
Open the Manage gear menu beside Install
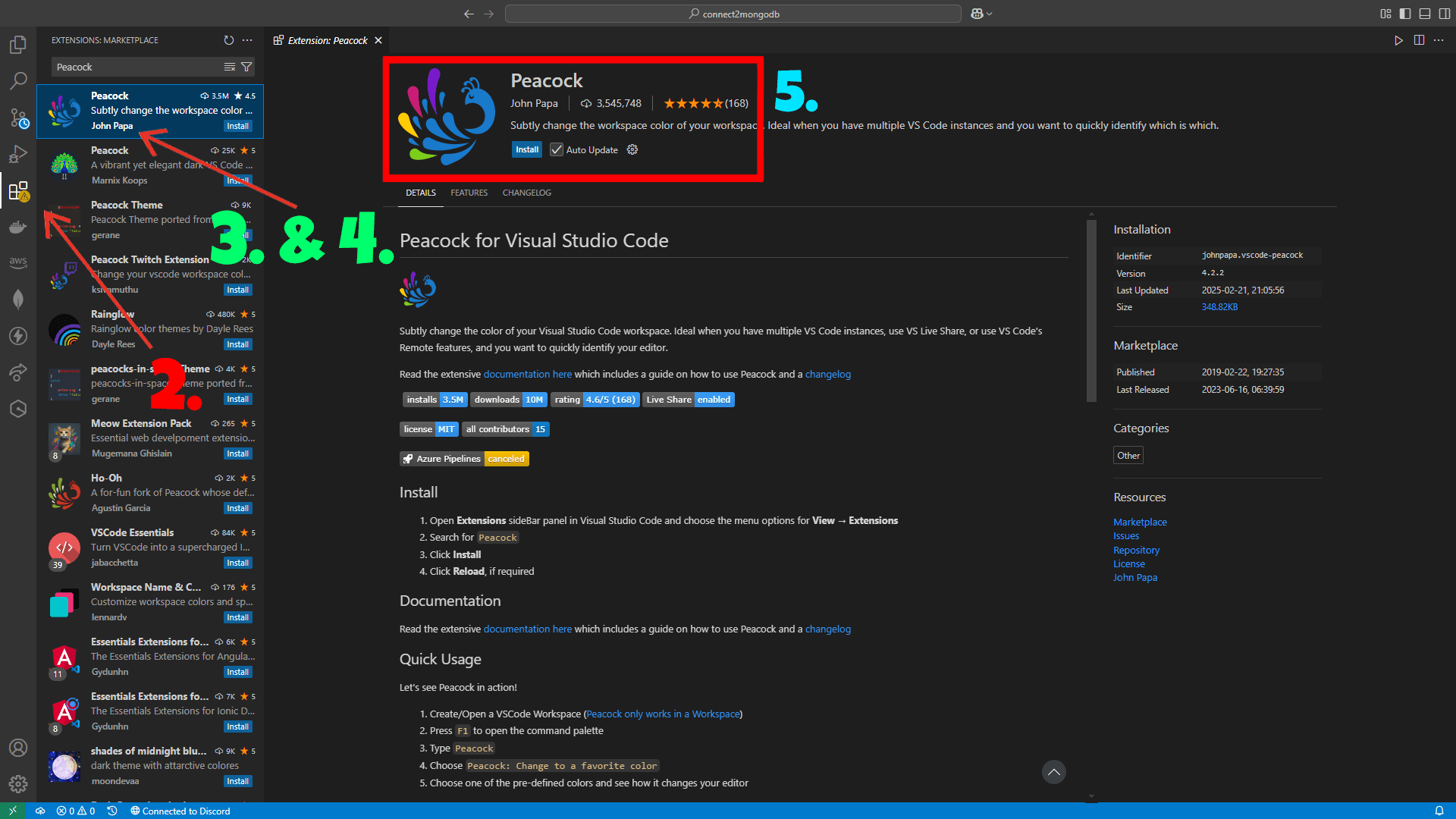[632, 149]
